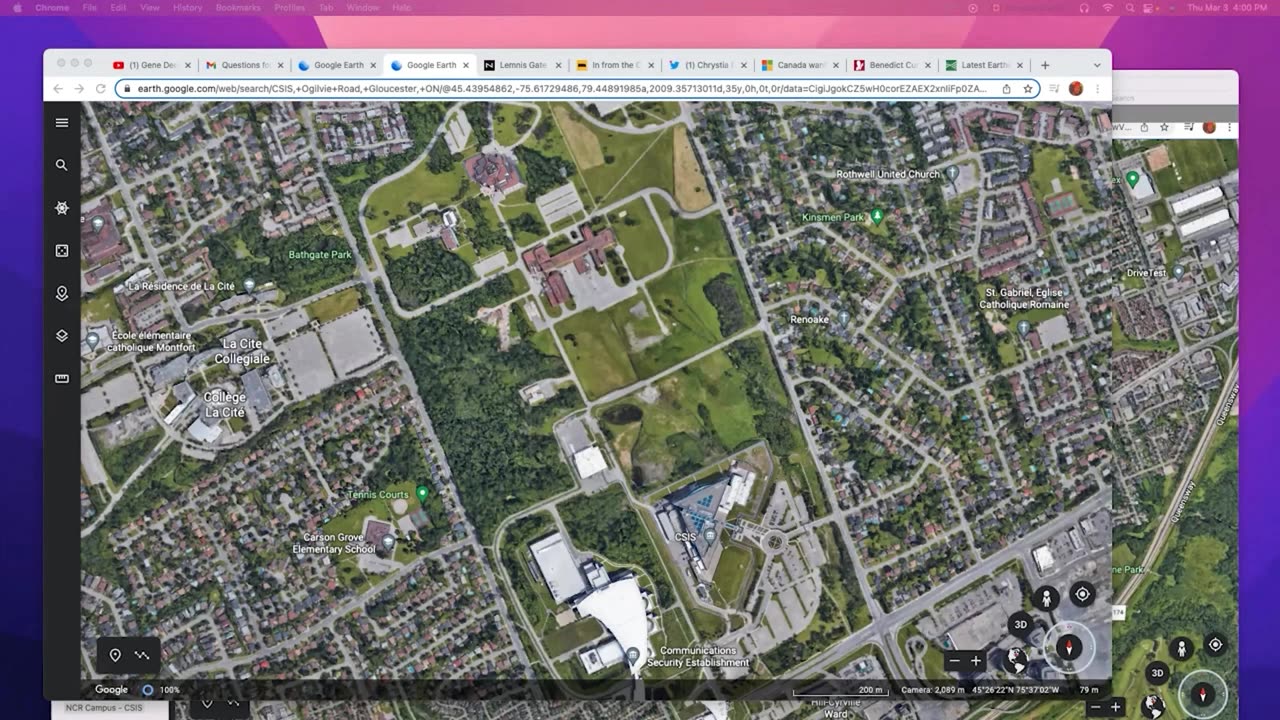Click the Google logo on map footer
Viewport: 1280px width, 720px height.
[111, 690]
